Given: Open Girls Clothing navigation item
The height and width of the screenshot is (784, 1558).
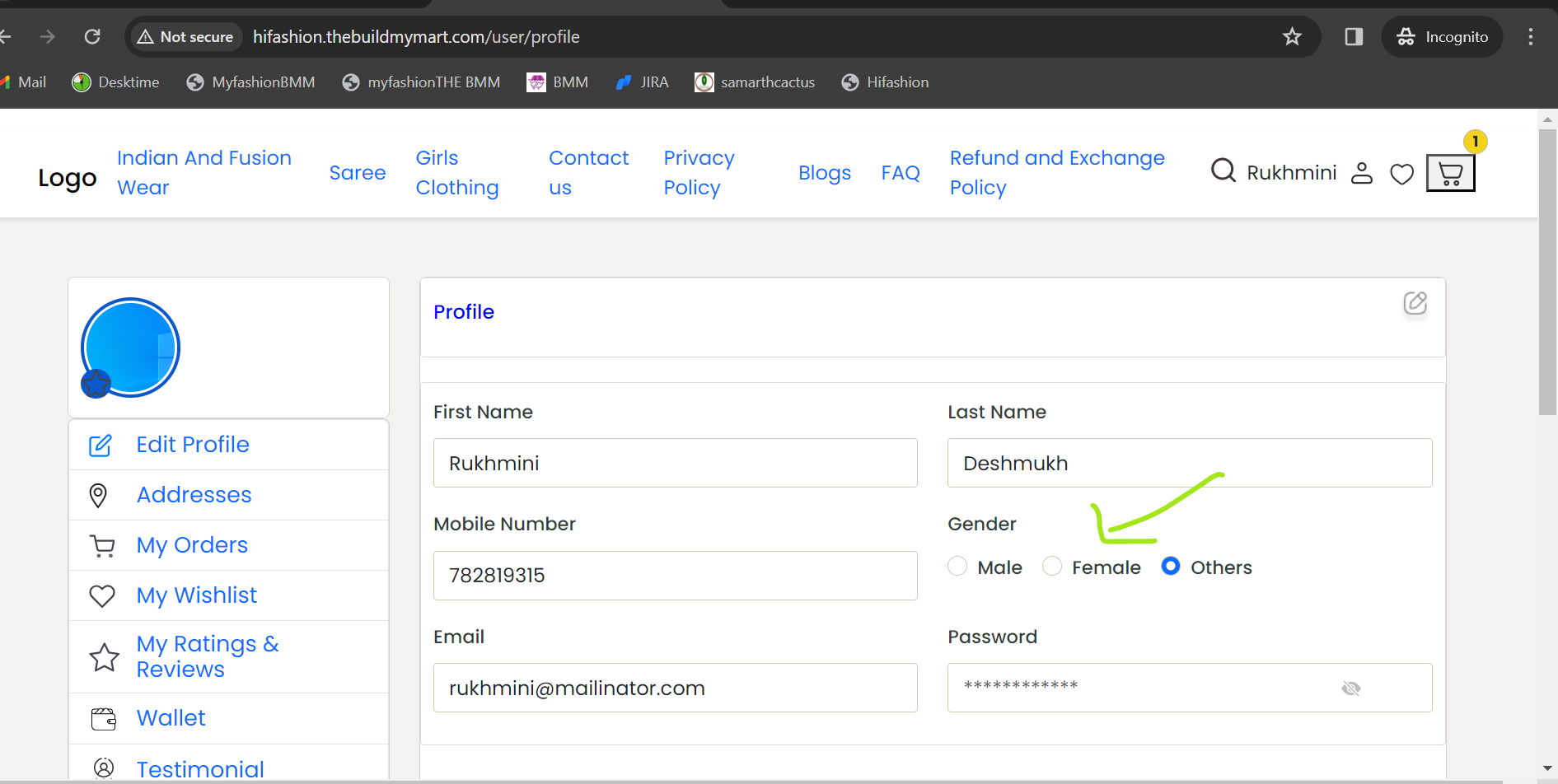Looking at the screenshot, I should 457,172.
